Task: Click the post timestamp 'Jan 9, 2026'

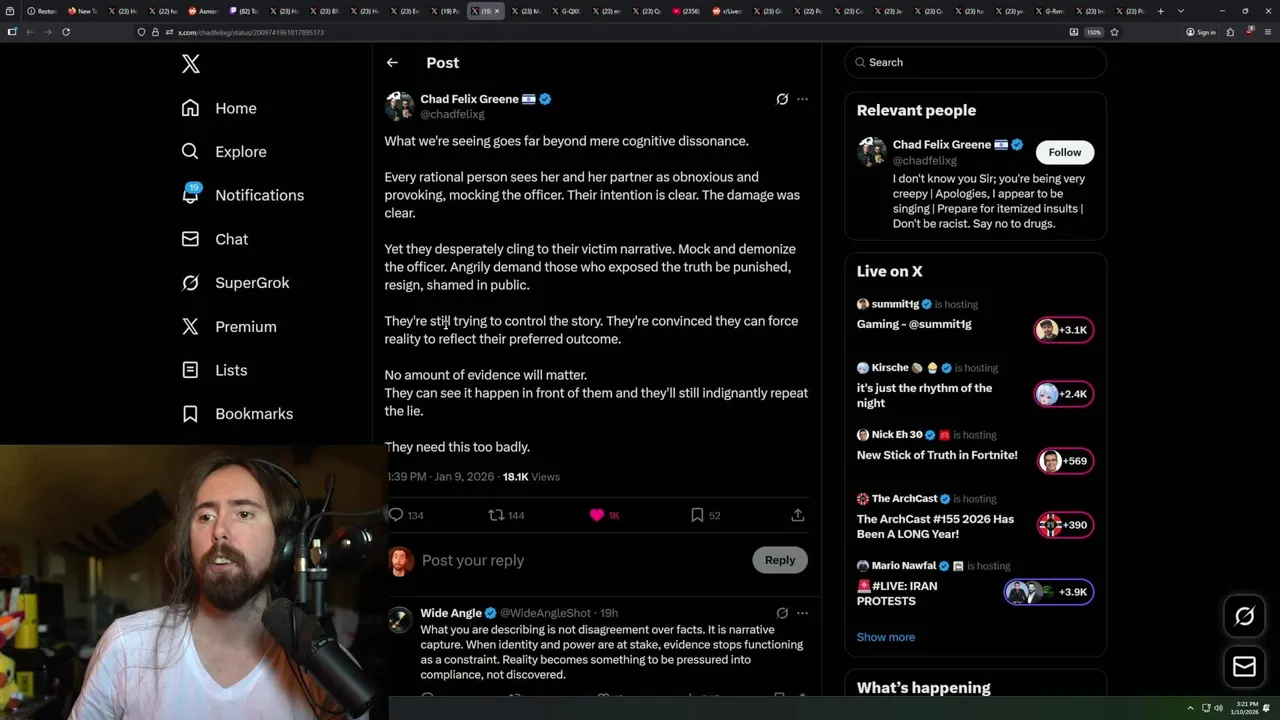Action: (464, 477)
